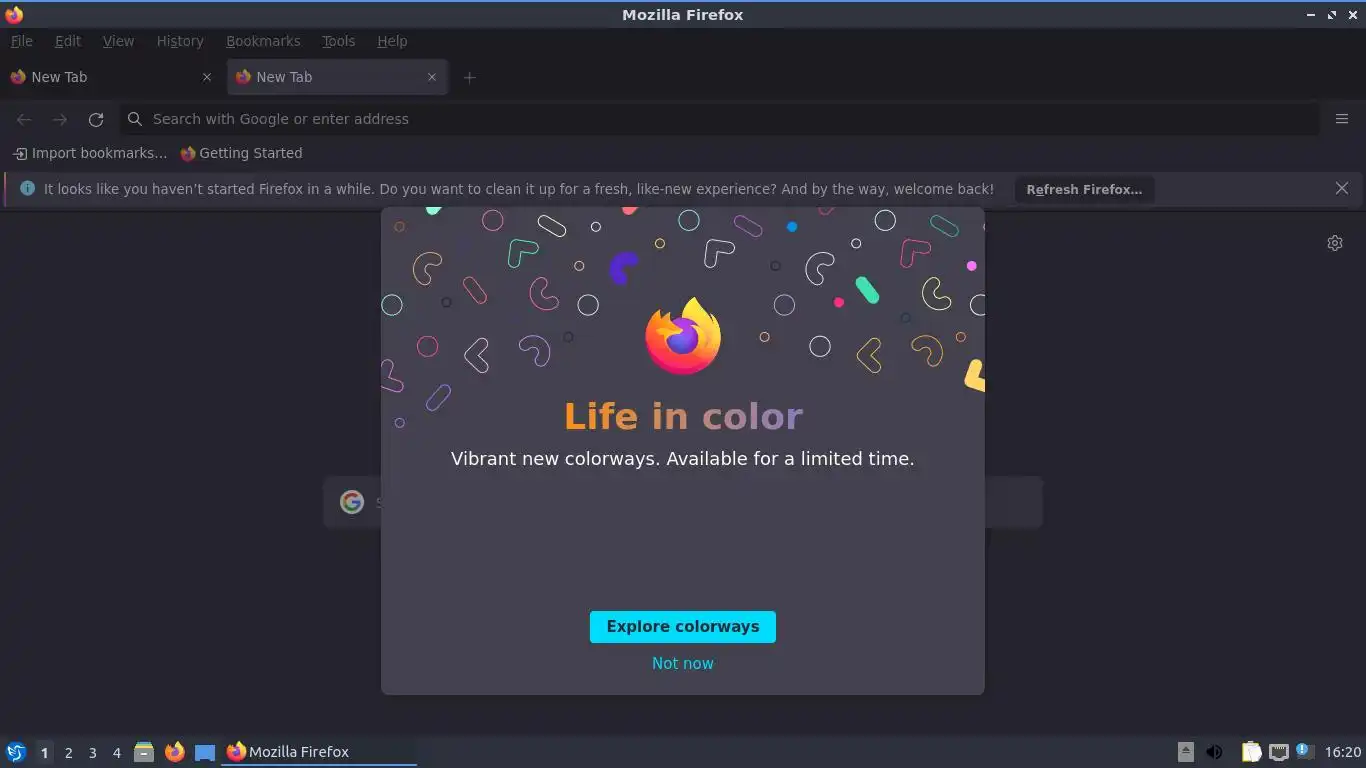The width and height of the screenshot is (1366, 768).
Task: Launch file manager from taskbar
Action: (x=144, y=752)
